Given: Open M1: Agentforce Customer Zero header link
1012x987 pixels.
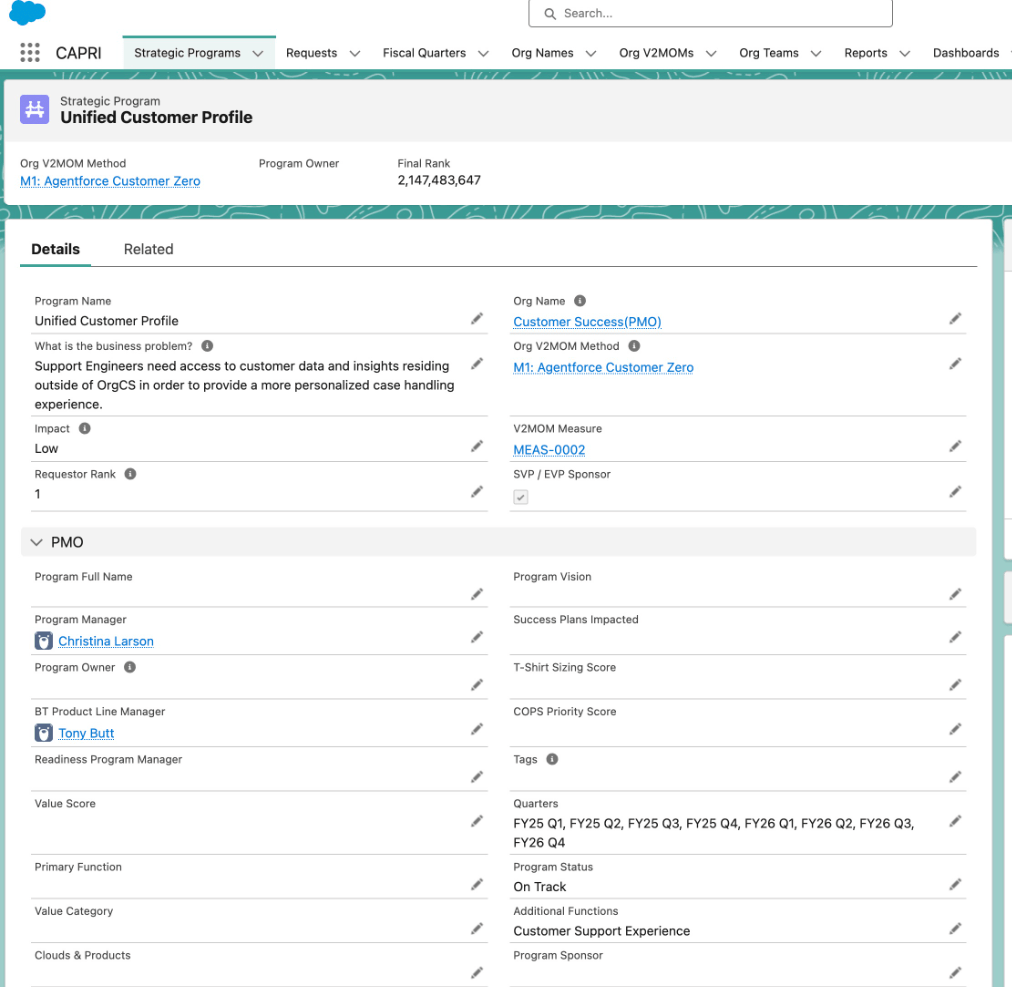Looking at the screenshot, I should coord(110,181).
